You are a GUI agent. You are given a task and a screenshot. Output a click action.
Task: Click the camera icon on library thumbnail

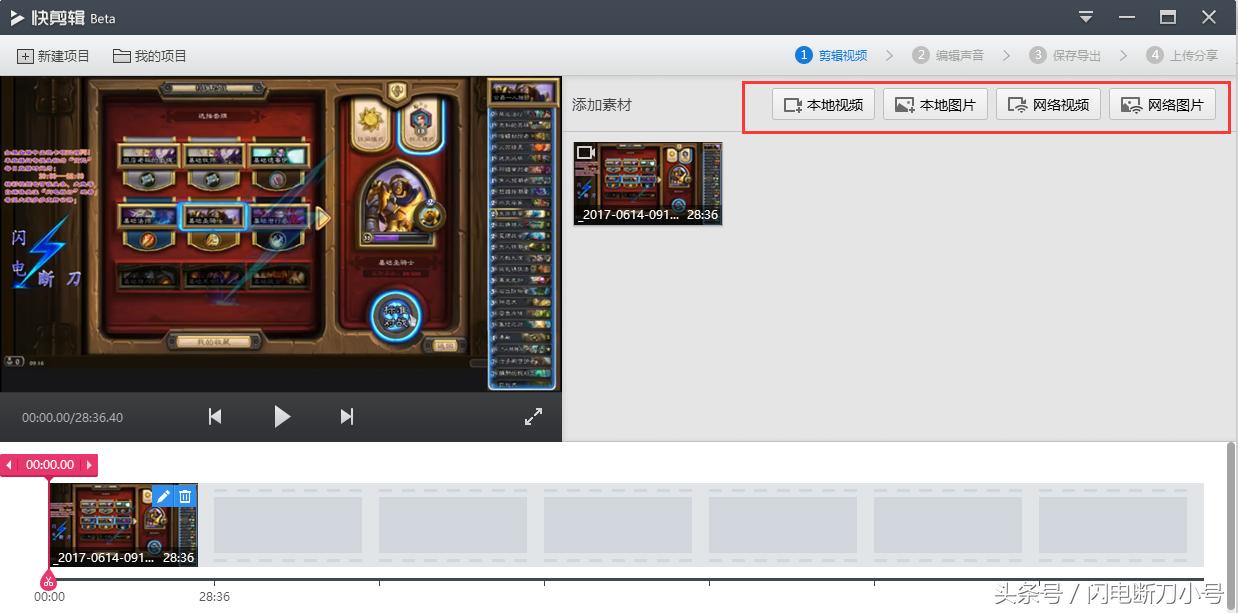point(587,152)
